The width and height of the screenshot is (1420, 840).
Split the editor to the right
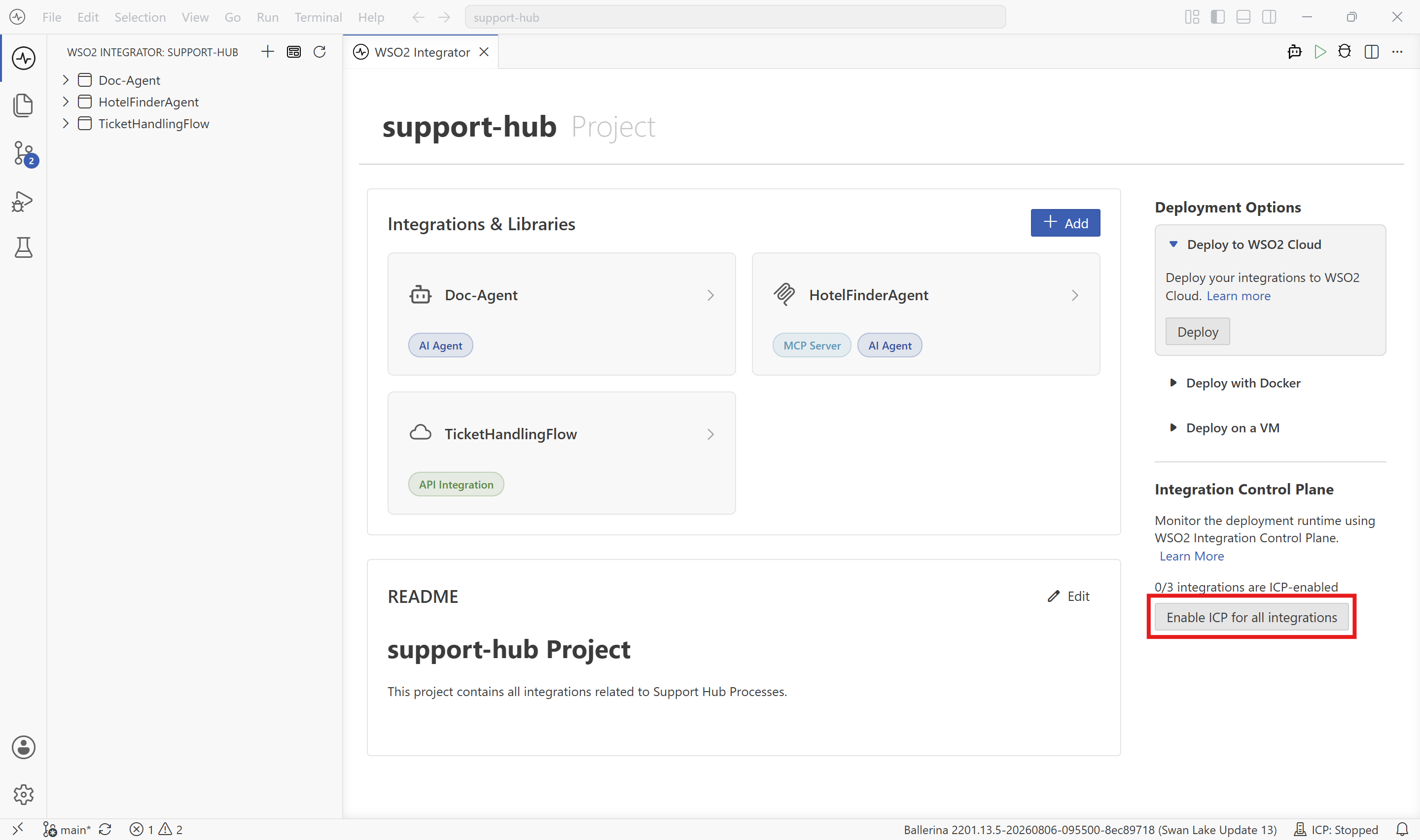[1371, 52]
